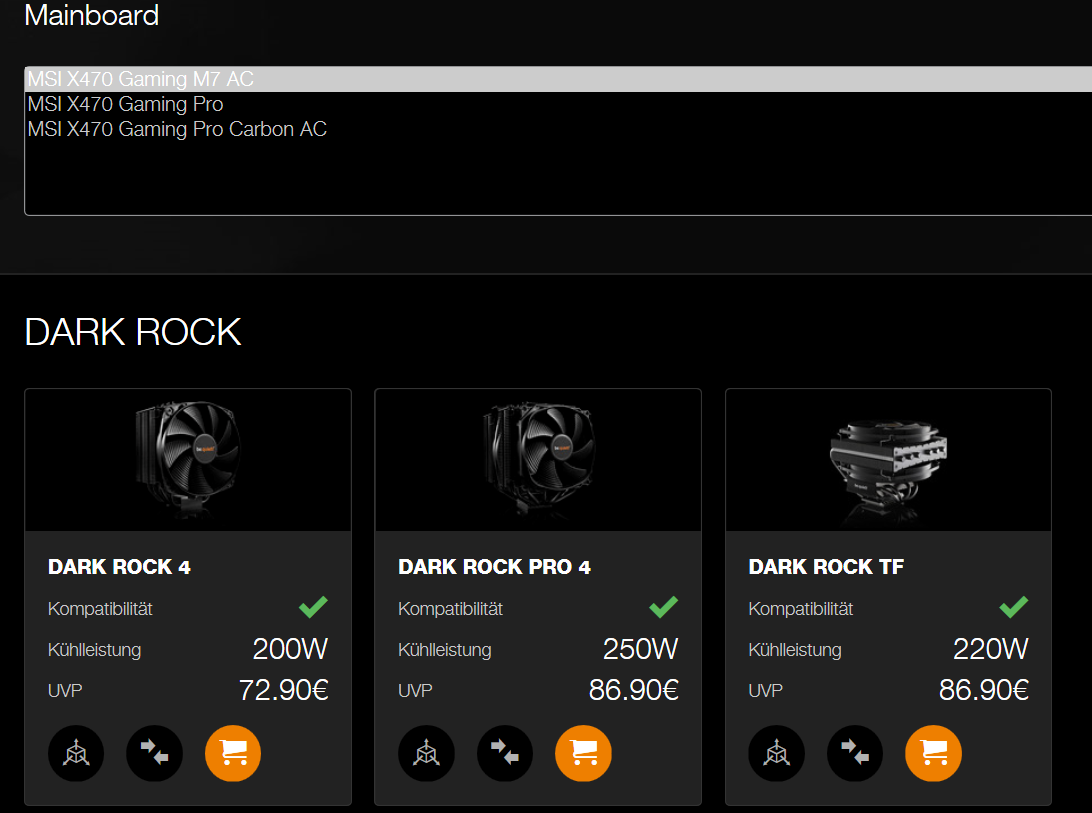
Task: Compare the Dark Rock TF cooler
Action: 855,753
